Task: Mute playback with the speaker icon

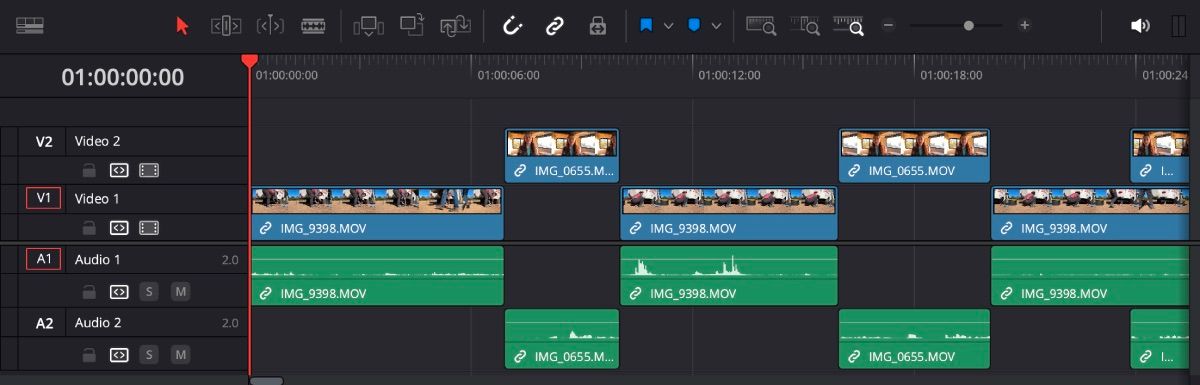Action: pyautogui.click(x=1139, y=26)
